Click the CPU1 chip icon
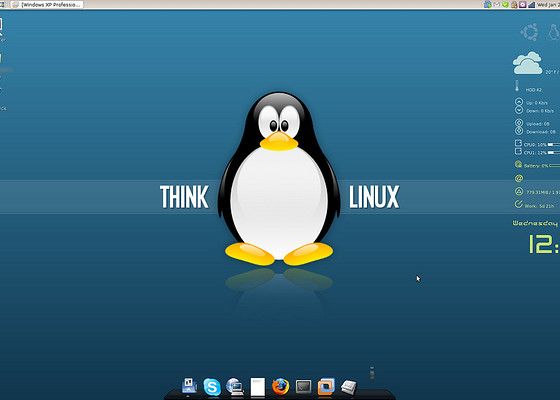 [x=518, y=151]
